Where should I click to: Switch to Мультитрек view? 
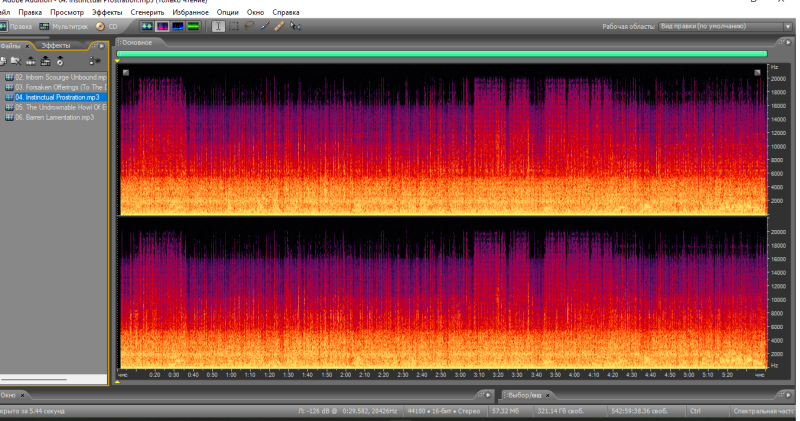[66, 26]
